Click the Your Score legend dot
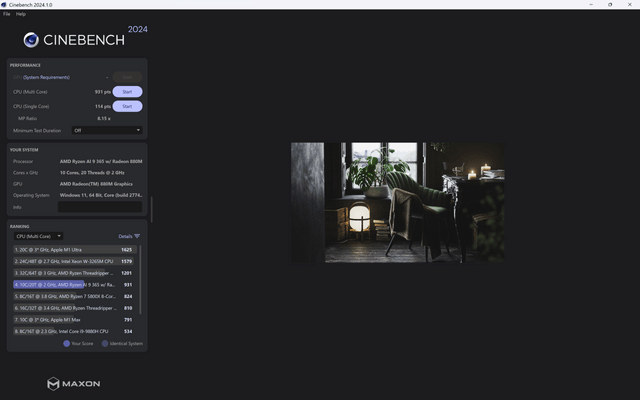This screenshot has width=640, height=400. tap(67, 344)
